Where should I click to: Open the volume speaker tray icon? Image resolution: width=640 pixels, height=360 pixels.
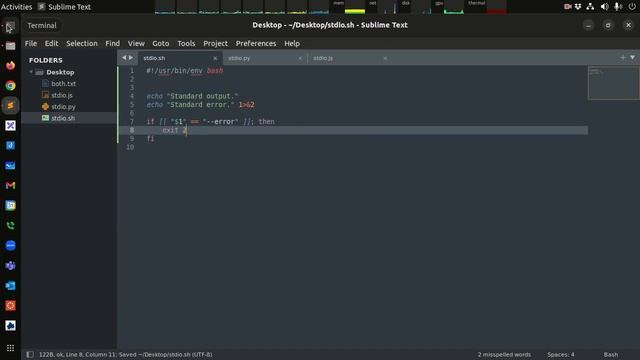click(x=604, y=7)
